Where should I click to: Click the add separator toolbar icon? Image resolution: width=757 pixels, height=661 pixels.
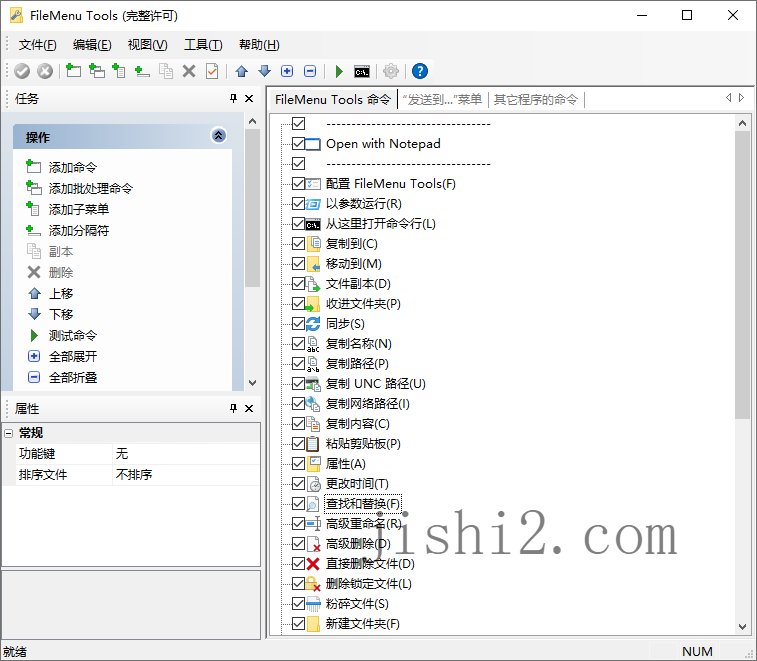[x=142, y=71]
